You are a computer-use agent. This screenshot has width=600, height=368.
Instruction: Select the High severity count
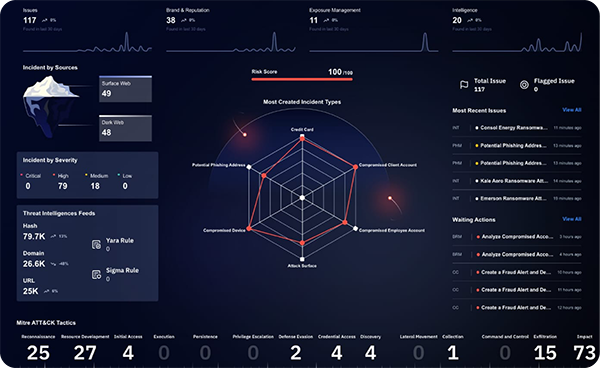[x=62, y=186]
